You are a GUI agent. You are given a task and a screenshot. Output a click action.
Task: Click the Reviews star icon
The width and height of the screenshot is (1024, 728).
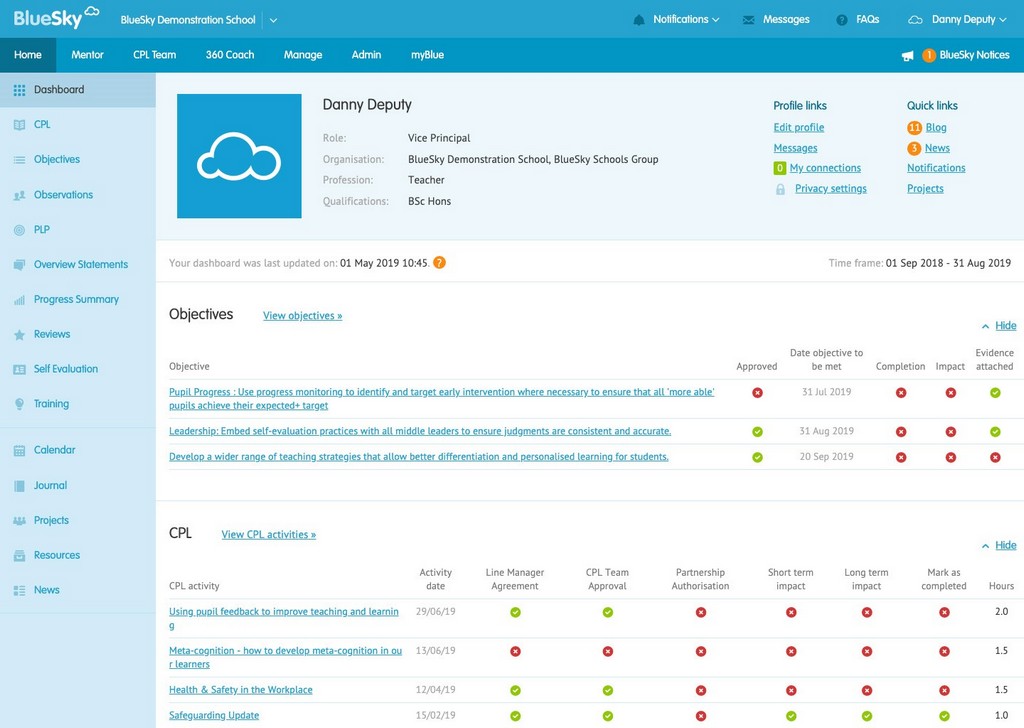click(20, 334)
